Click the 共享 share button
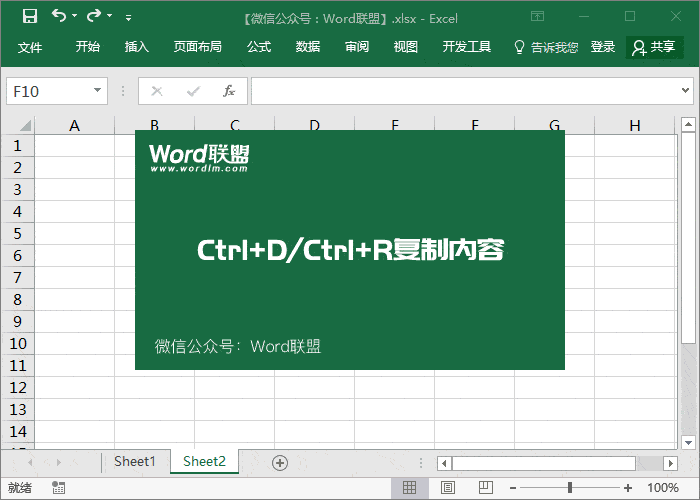 click(x=654, y=47)
